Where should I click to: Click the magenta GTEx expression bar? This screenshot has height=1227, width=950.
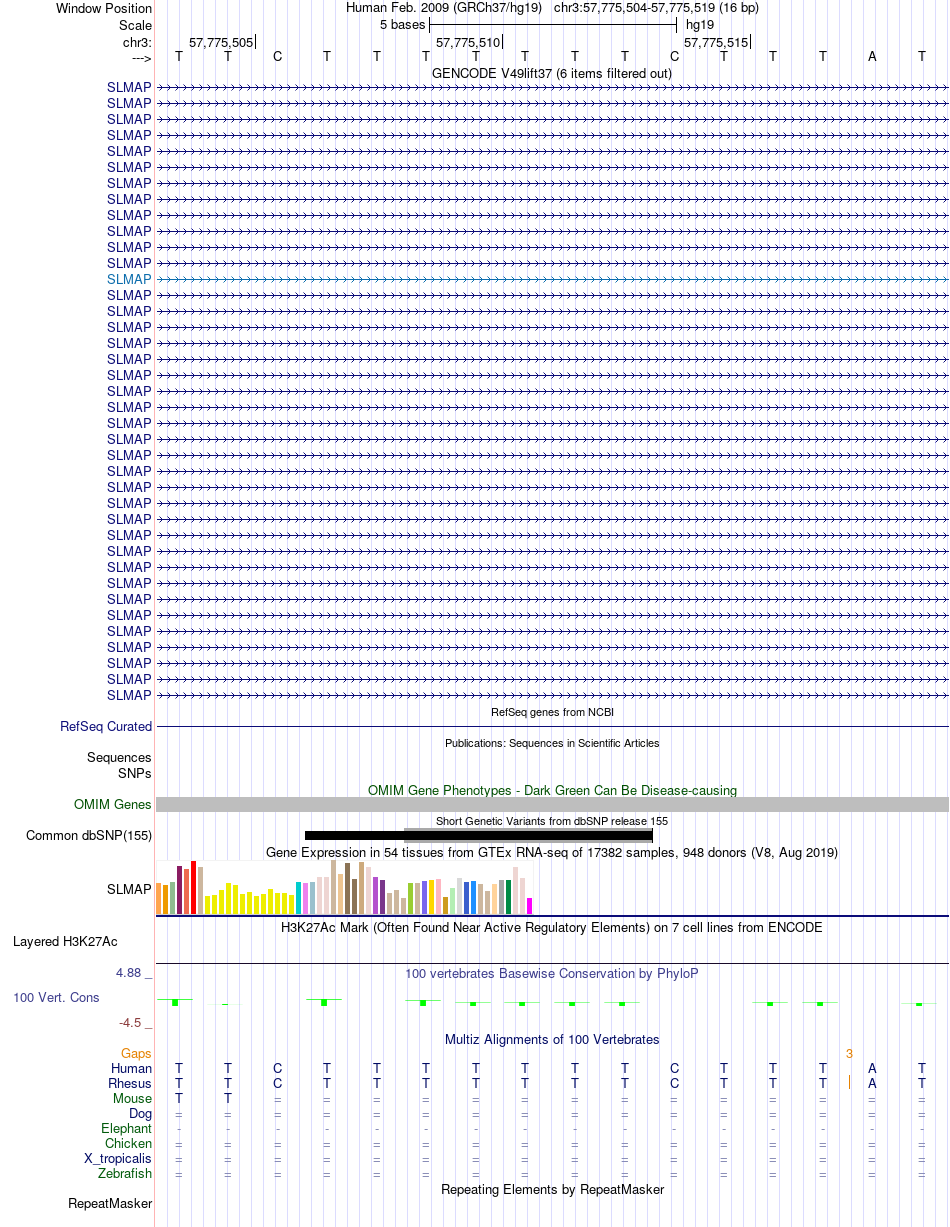[530, 906]
